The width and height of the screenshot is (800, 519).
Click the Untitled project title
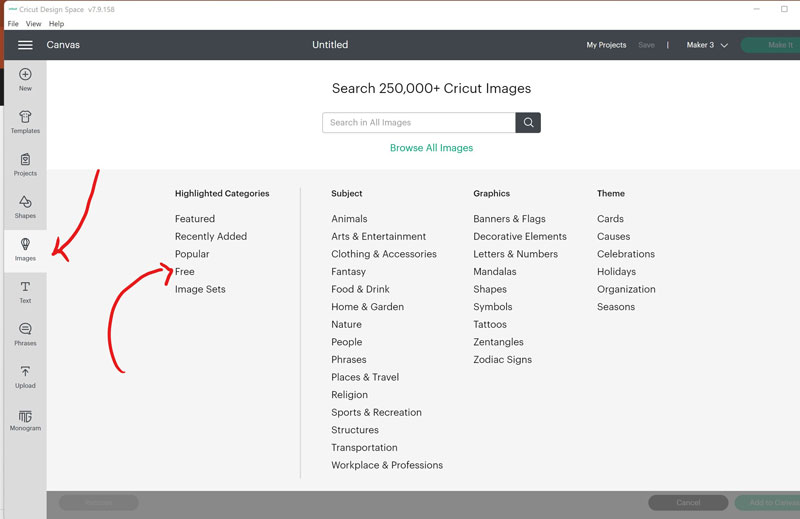tap(330, 45)
